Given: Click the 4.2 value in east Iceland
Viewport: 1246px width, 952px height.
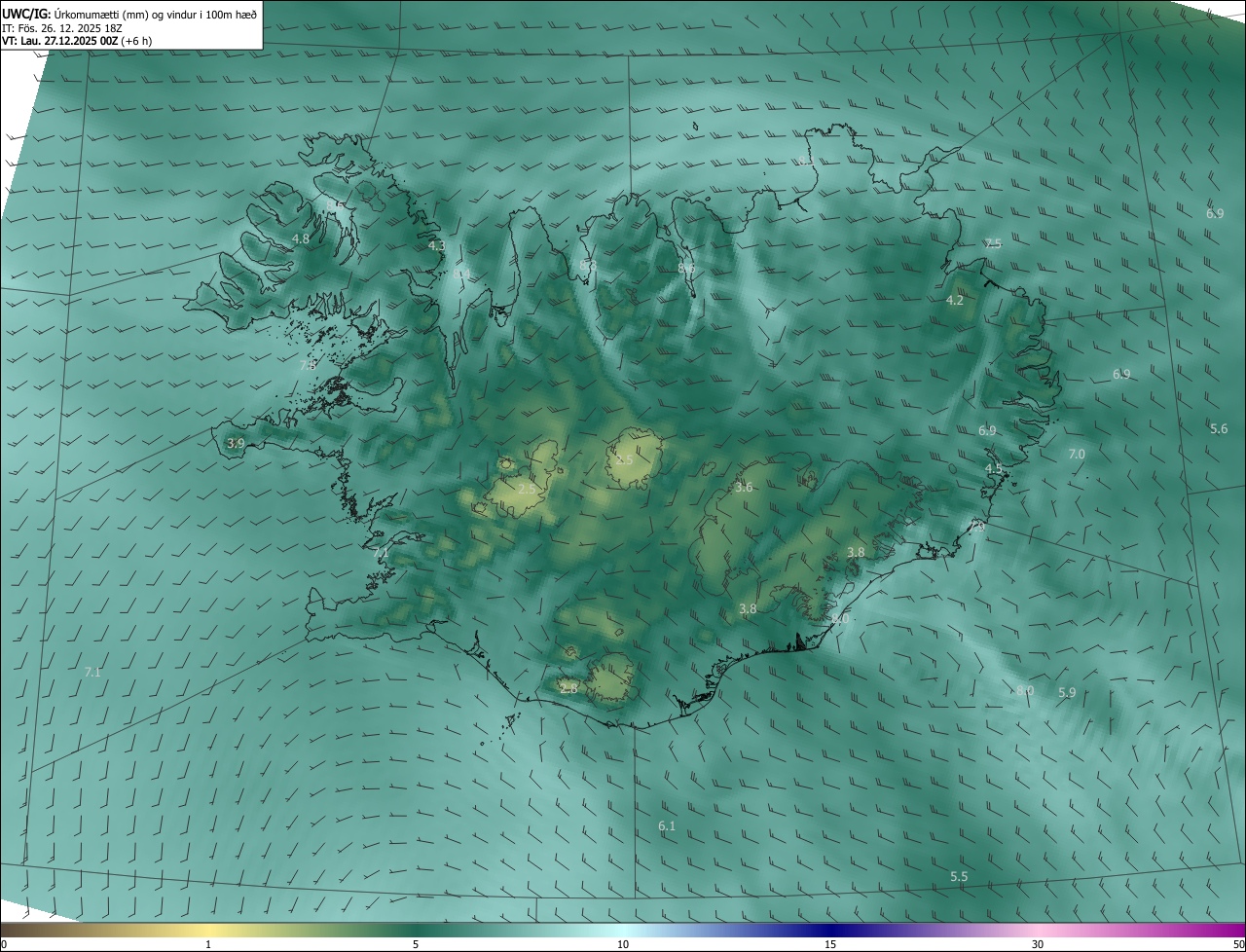Looking at the screenshot, I should tap(955, 301).
